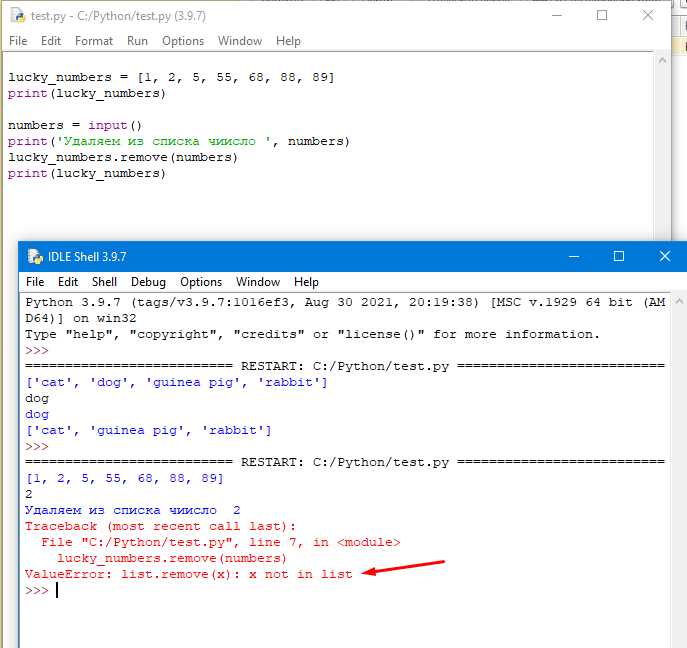Maximize the test.py editor window
Viewport: 687px width, 648px height.
click(602, 16)
